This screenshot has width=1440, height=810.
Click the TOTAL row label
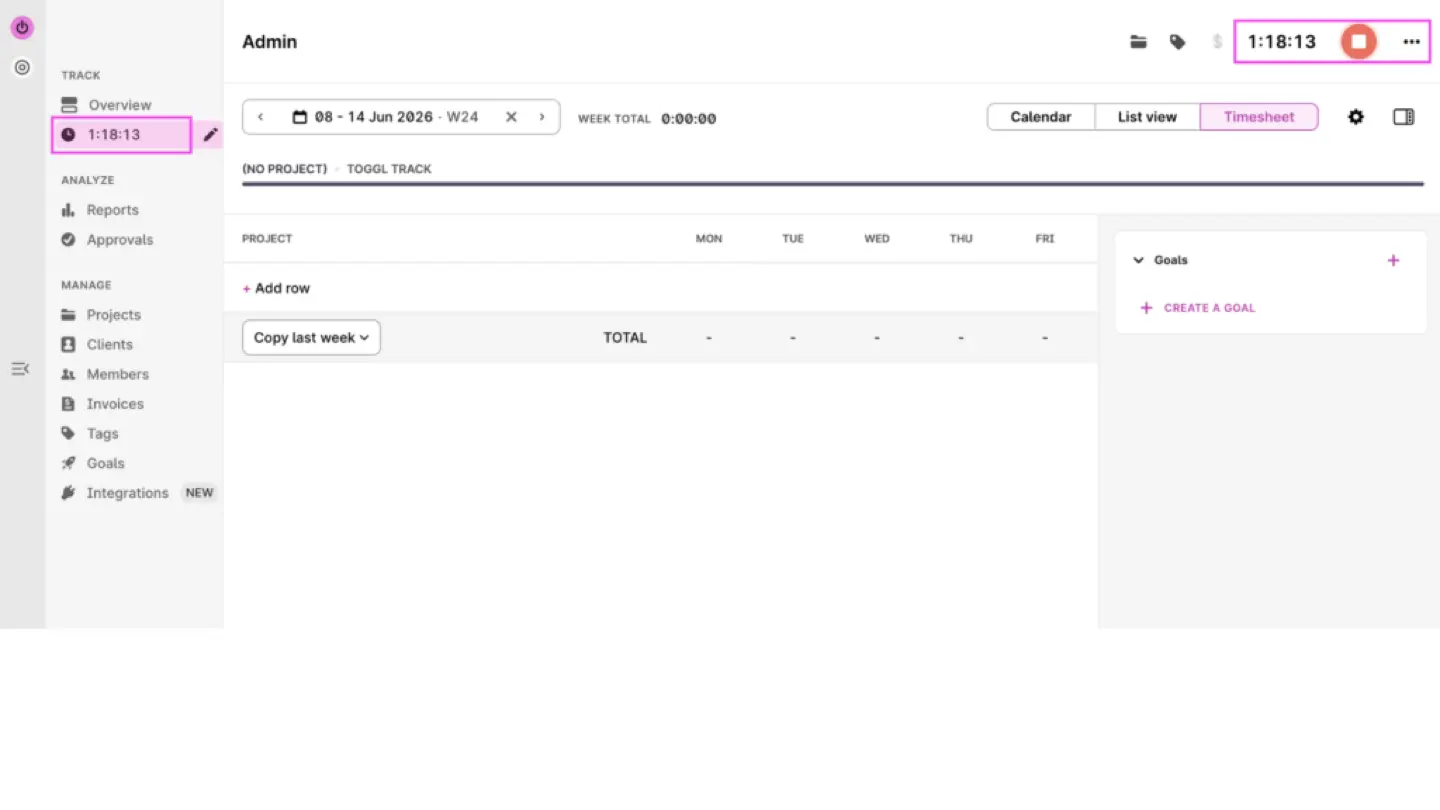(625, 338)
